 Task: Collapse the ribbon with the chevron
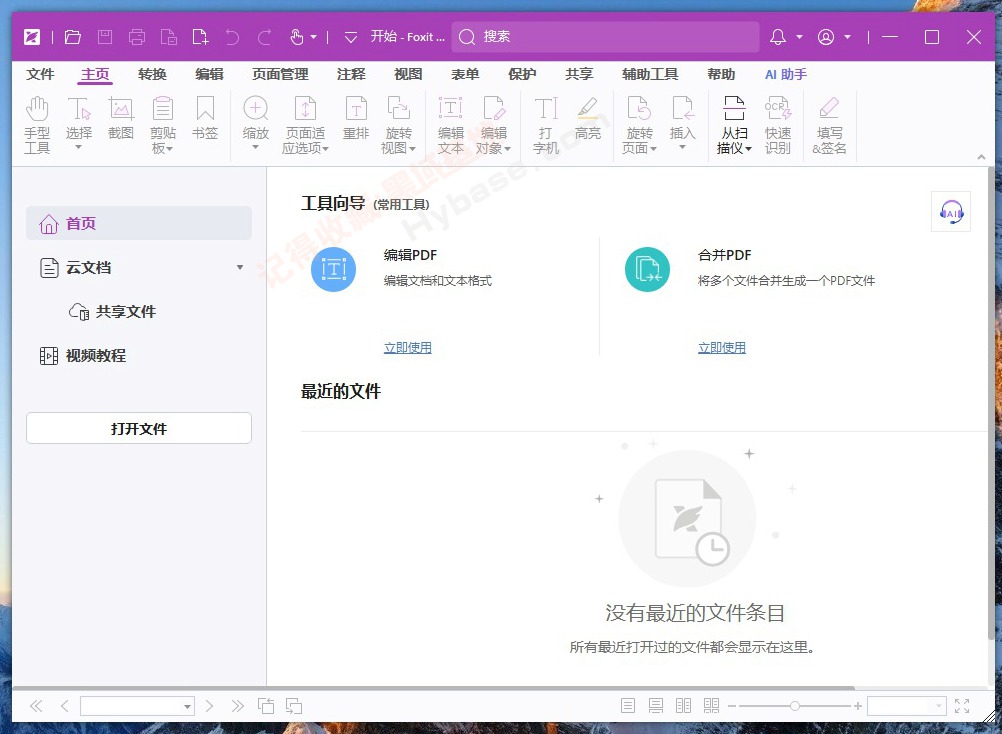pos(982,157)
